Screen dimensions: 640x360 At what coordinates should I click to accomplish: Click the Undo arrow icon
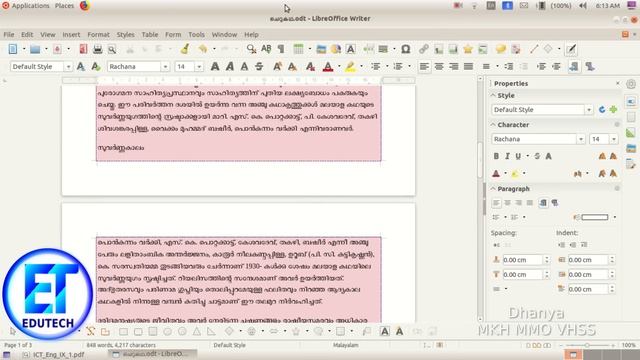click(203, 49)
